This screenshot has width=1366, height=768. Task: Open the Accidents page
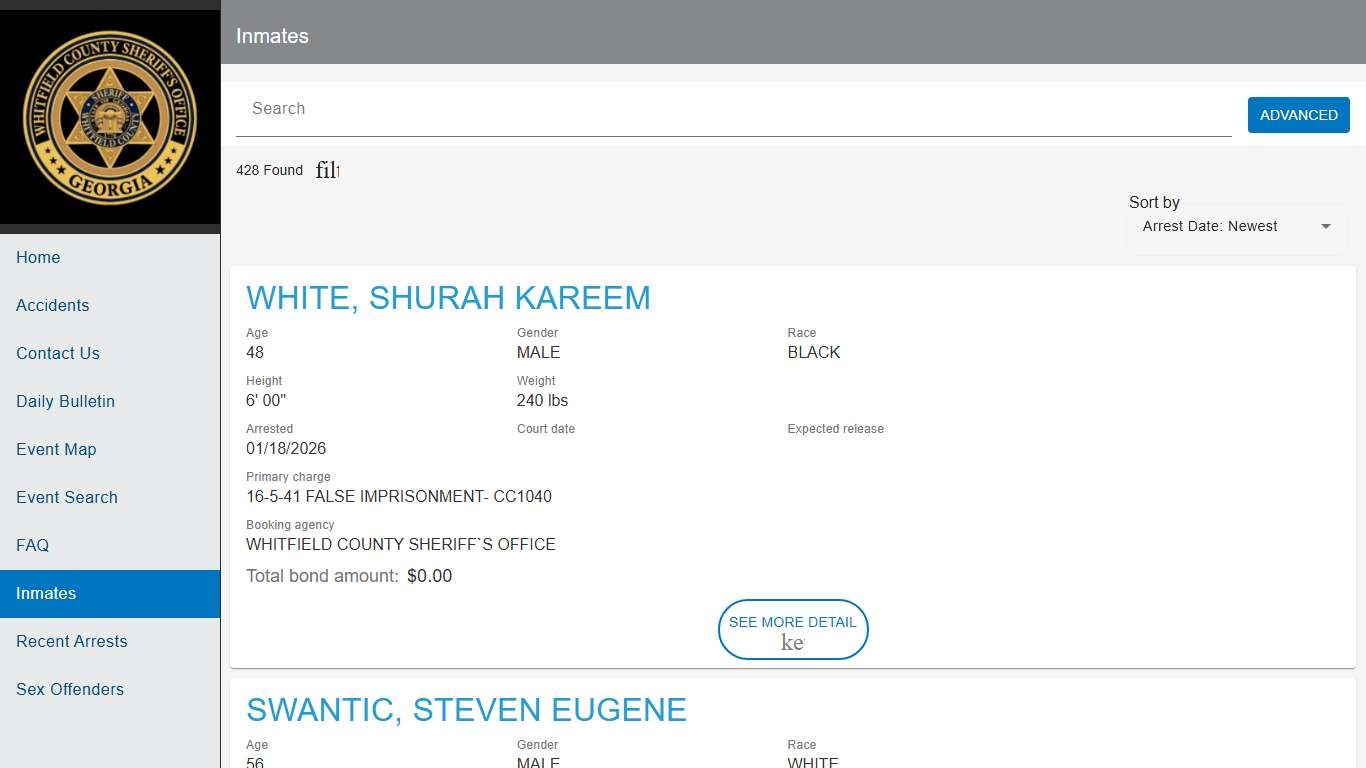(x=53, y=305)
